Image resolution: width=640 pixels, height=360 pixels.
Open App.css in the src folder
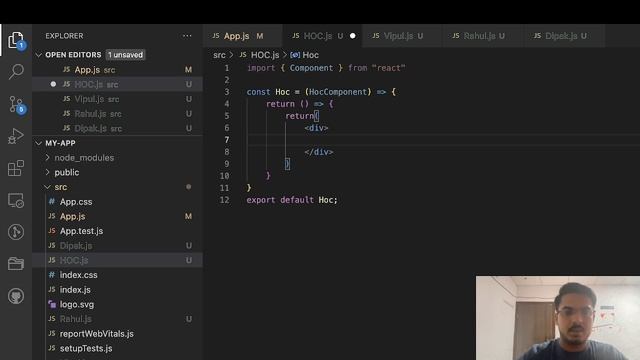coord(118,202)
